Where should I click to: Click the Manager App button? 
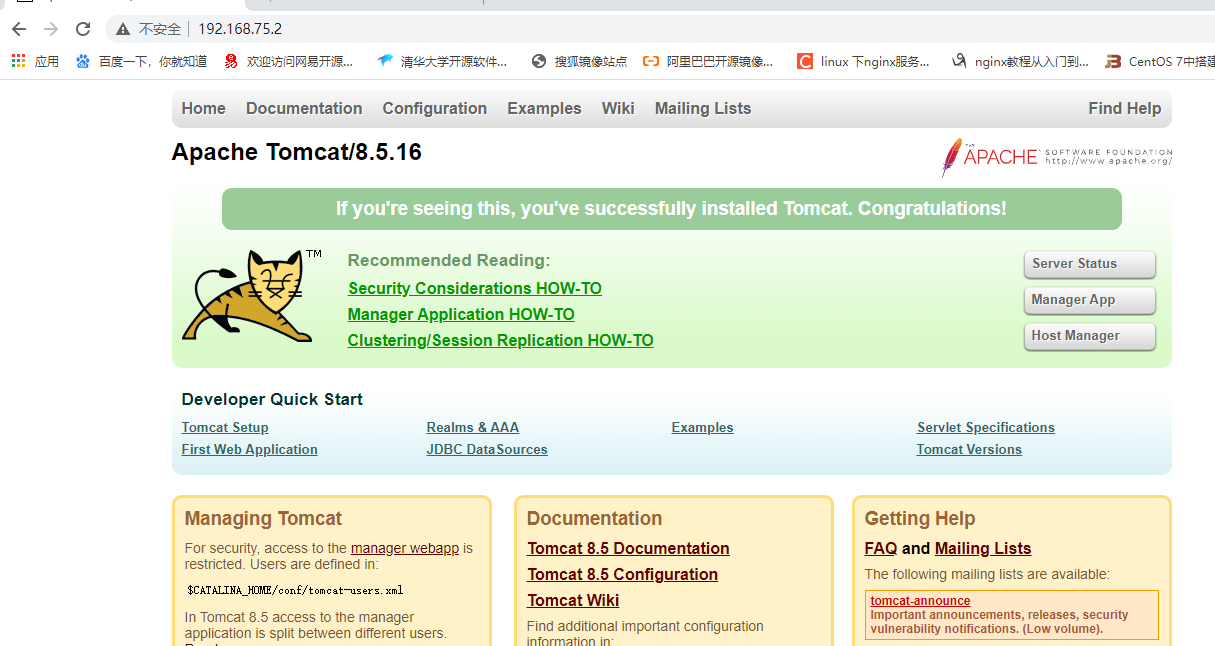(1089, 300)
